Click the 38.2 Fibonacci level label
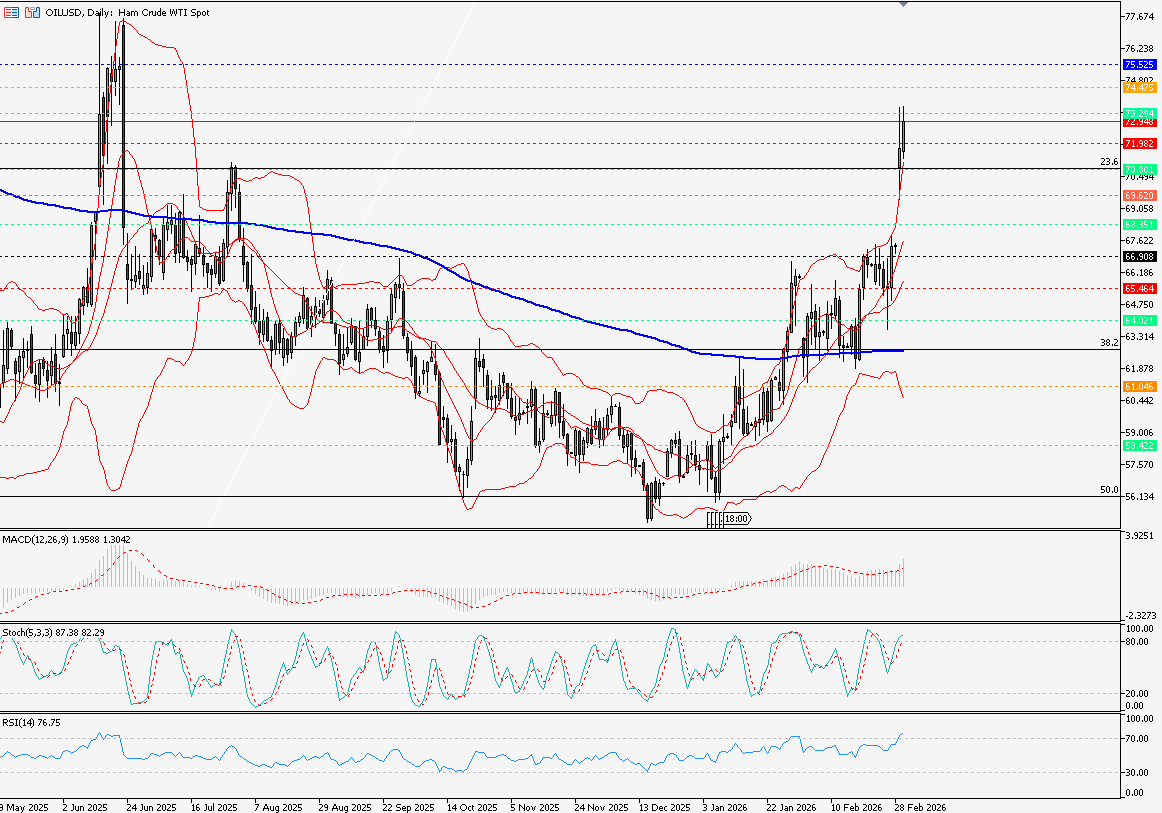This screenshot has width=1162, height=813. (1108, 342)
